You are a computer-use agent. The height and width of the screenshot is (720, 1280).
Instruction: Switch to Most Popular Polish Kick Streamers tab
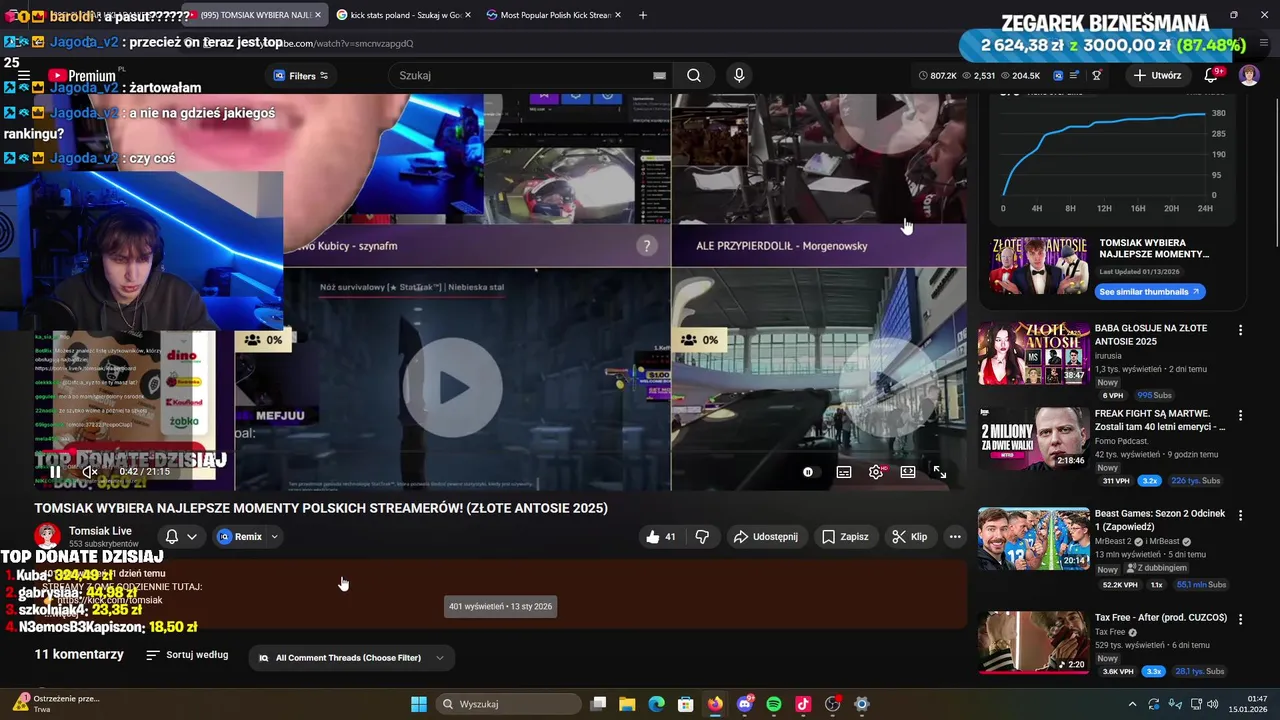(554, 15)
